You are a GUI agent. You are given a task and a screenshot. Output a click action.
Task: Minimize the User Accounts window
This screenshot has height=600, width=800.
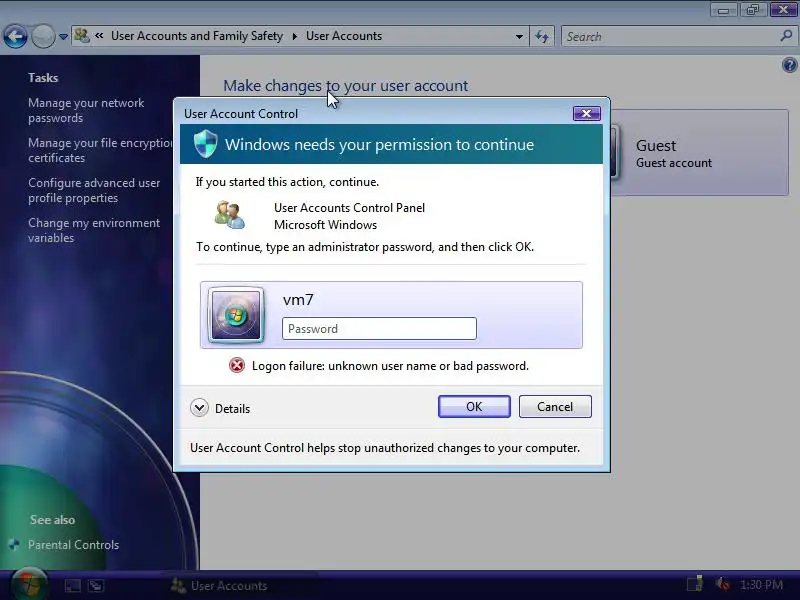point(723,9)
